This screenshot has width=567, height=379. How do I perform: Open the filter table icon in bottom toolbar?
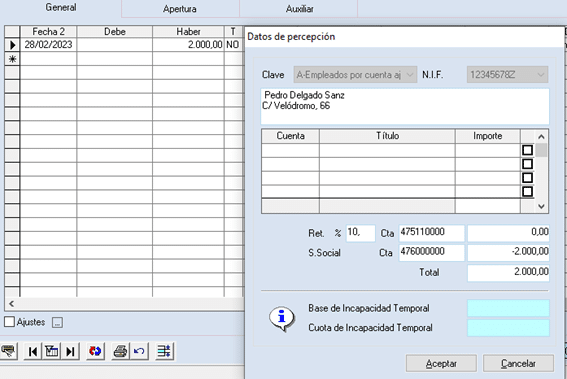pyautogui.click(x=52, y=351)
